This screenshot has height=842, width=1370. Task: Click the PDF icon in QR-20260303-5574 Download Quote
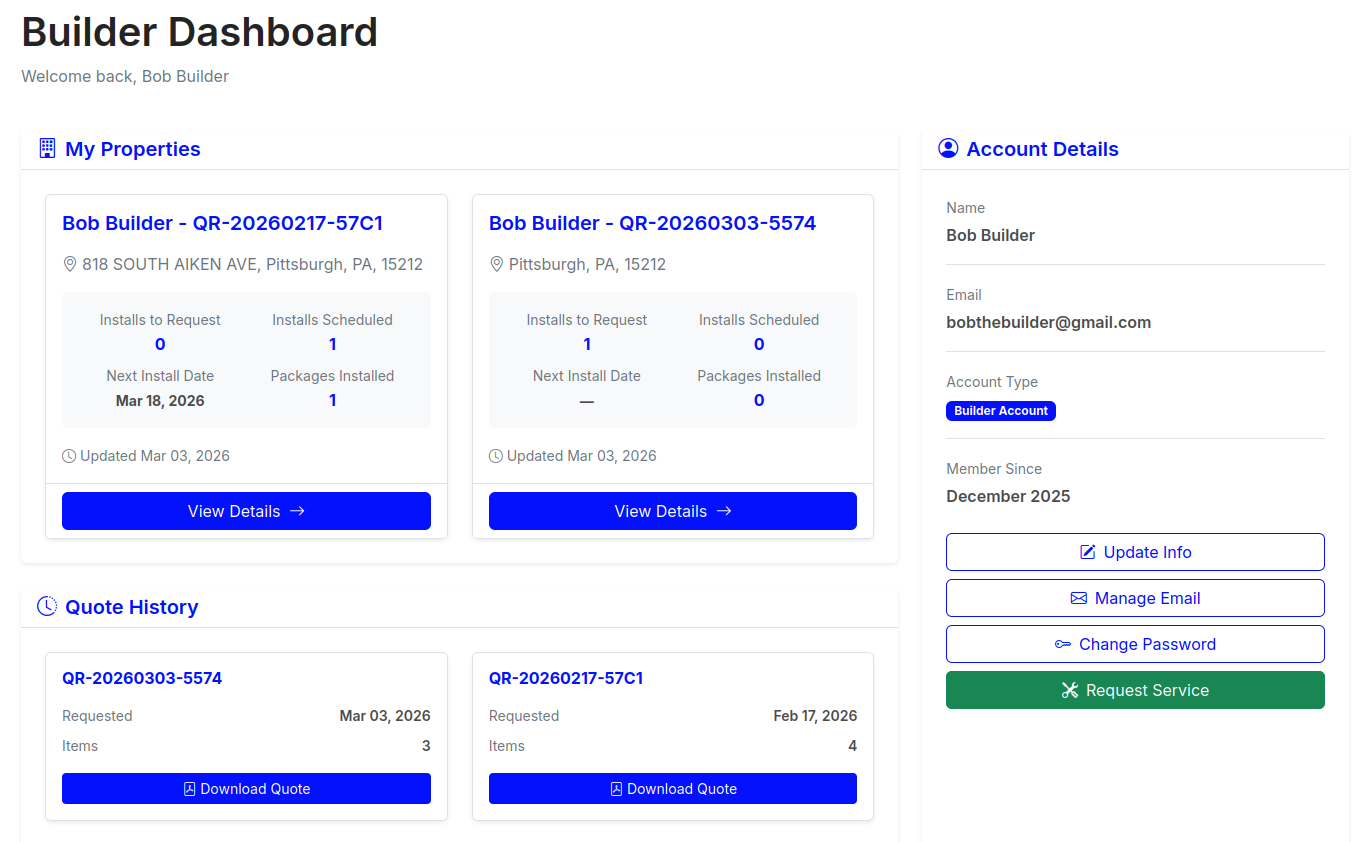(x=190, y=789)
